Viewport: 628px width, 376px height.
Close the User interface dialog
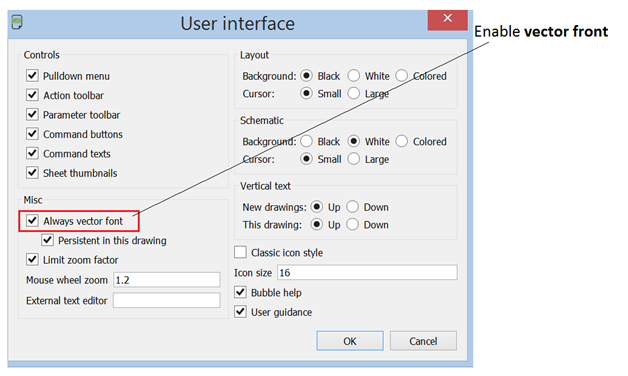447,19
